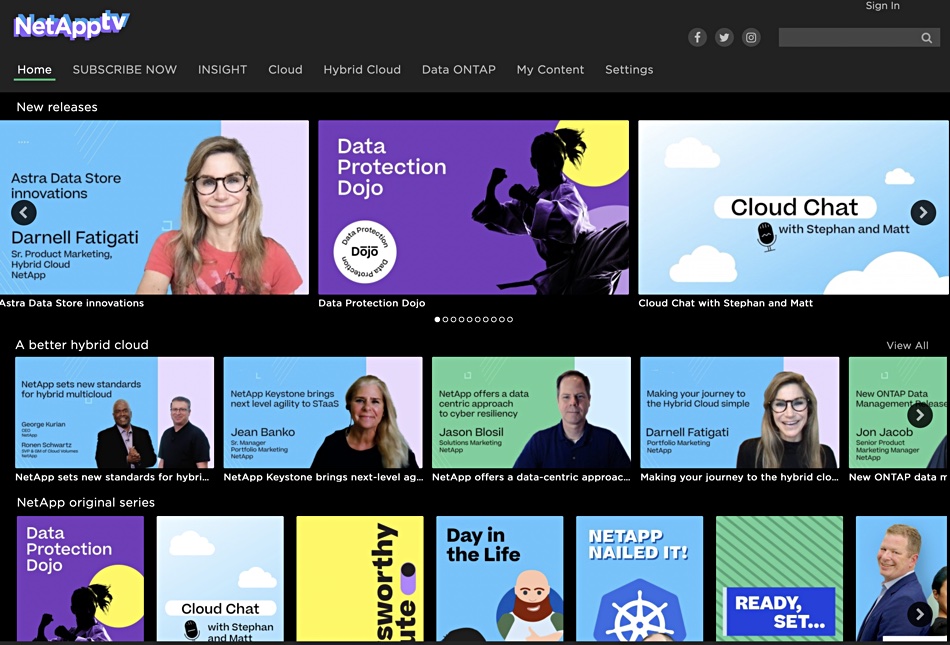Open Cloud Chat featured thumbnail

pyautogui.click(x=793, y=207)
